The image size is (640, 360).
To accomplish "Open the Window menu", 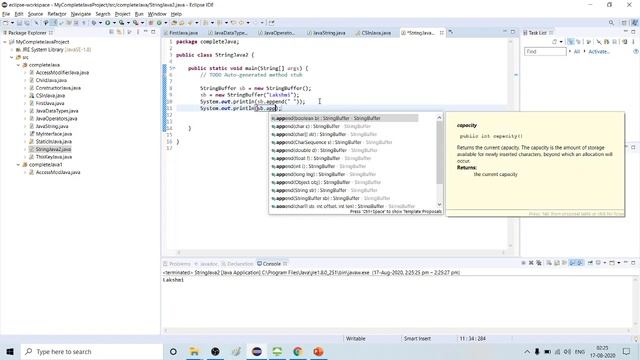I will (x=157, y=14).
